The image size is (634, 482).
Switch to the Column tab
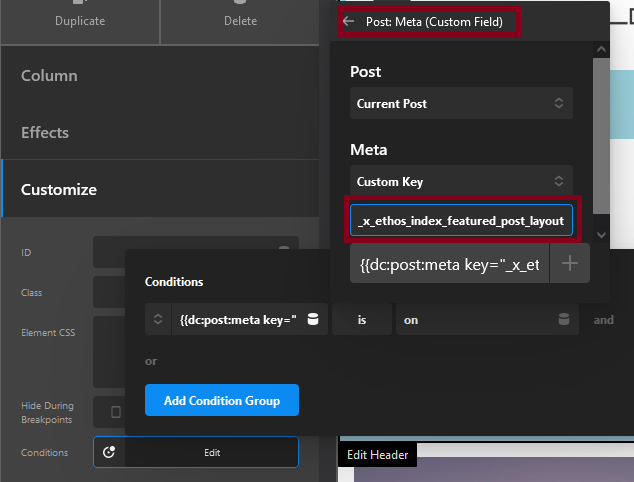coord(49,76)
